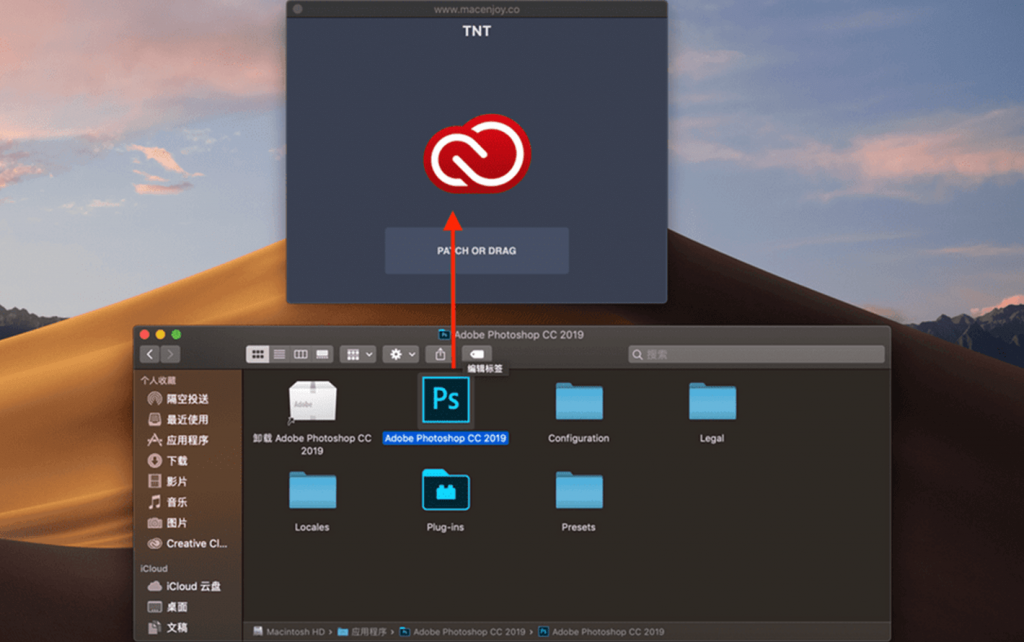The height and width of the screenshot is (642, 1024).
Task: Click the Legal folder name label
Action: point(712,438)
